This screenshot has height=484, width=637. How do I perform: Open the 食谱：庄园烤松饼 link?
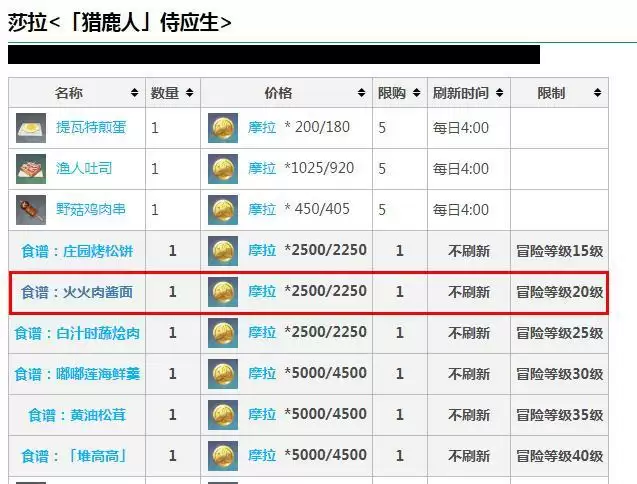click(77, 251)
